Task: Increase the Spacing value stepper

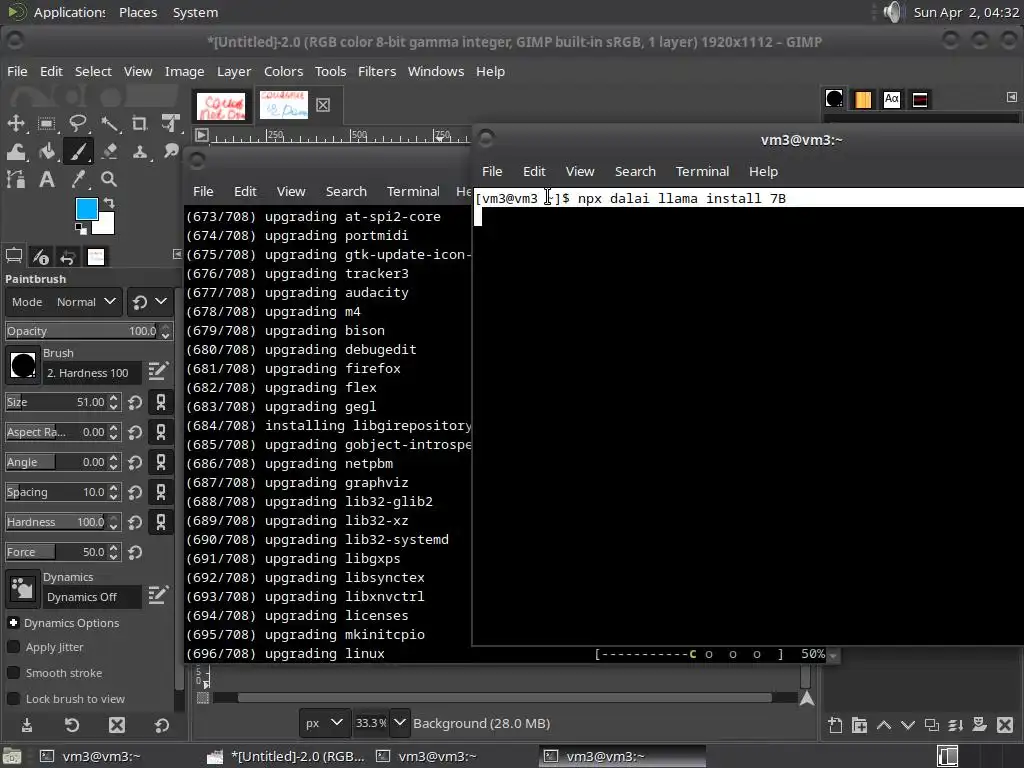Action: [x=114, y=487]
